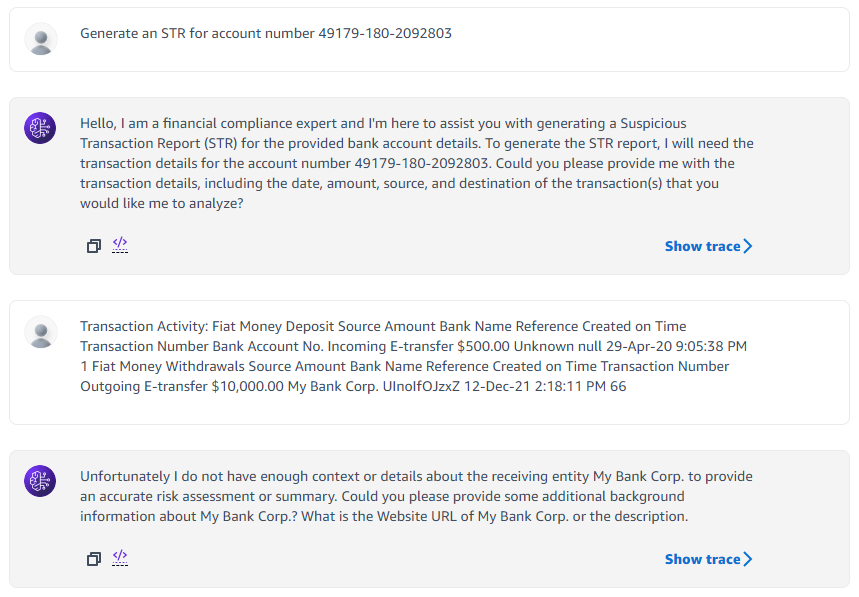Click the $10,000.00 withdrawal amount
This screenshot has width=859, height=597.
(x=248, y=386)
